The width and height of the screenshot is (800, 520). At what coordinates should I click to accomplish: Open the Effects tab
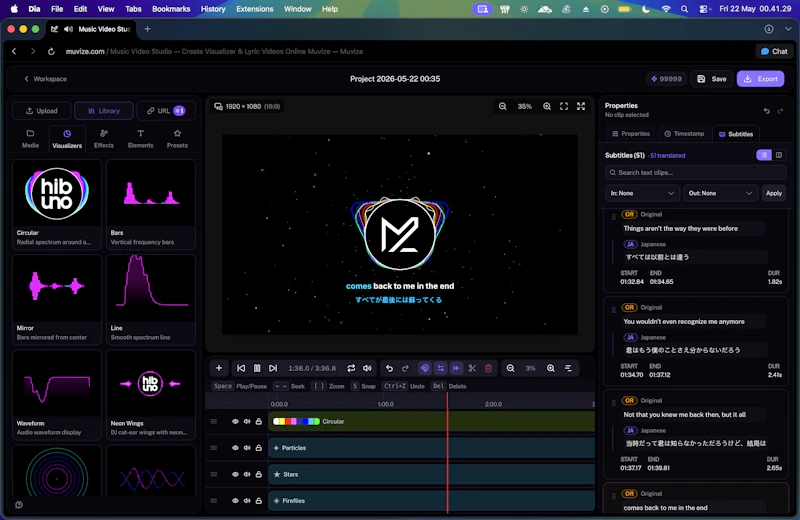(104, 139)
